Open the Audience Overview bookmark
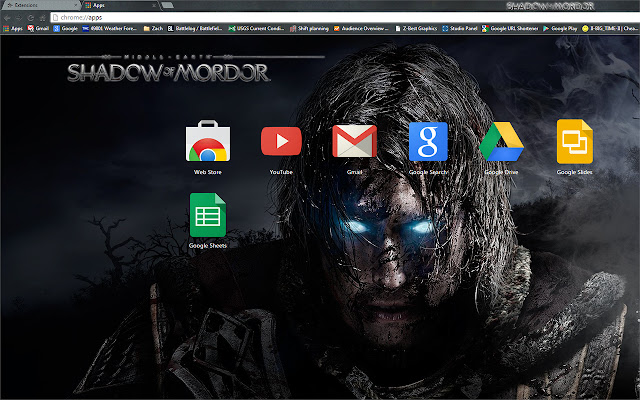Image resolution: width=640 pixels, height=400 pixels. pos(362,29)
